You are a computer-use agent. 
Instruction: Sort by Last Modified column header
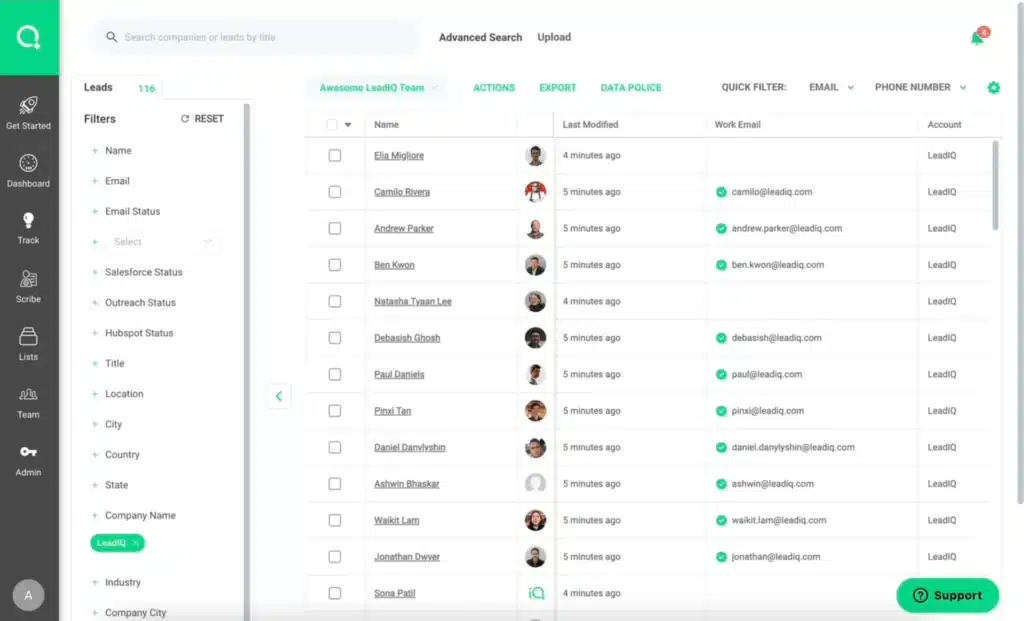(x=590, y=124)
